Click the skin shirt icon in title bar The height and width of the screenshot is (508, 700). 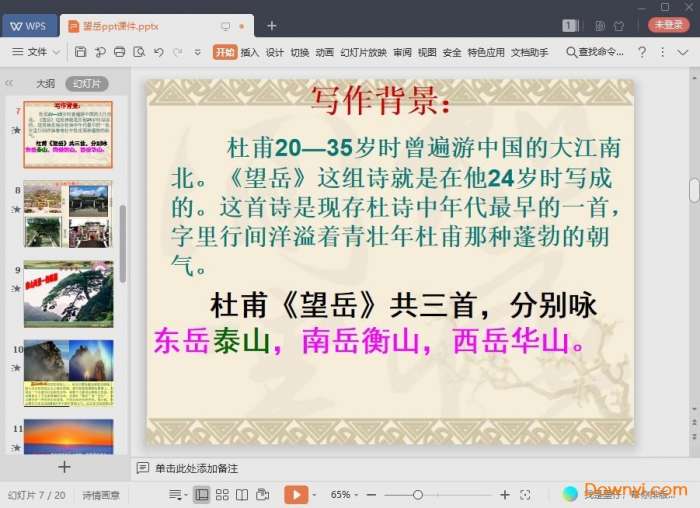click(619, 26)
